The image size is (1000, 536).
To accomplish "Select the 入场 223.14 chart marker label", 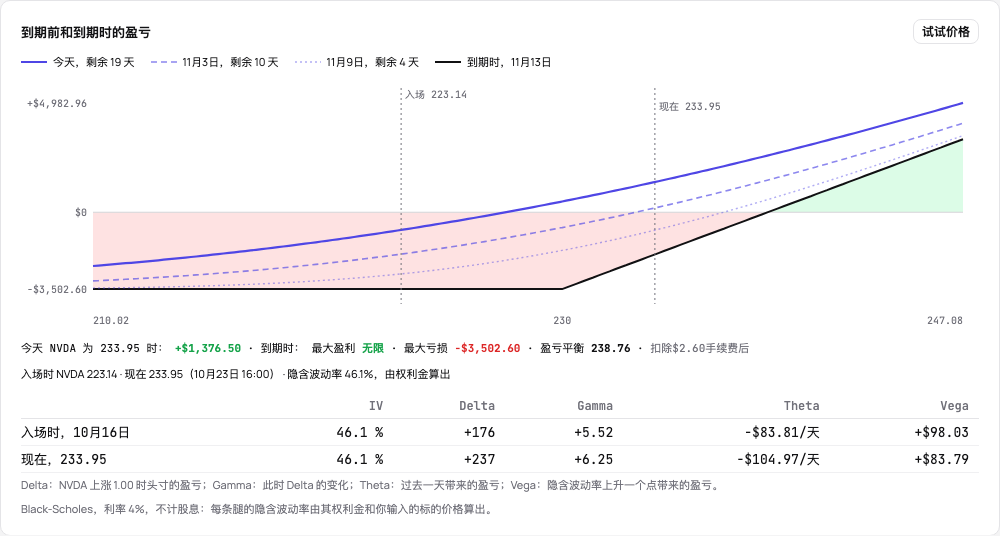I will (436, 94).
